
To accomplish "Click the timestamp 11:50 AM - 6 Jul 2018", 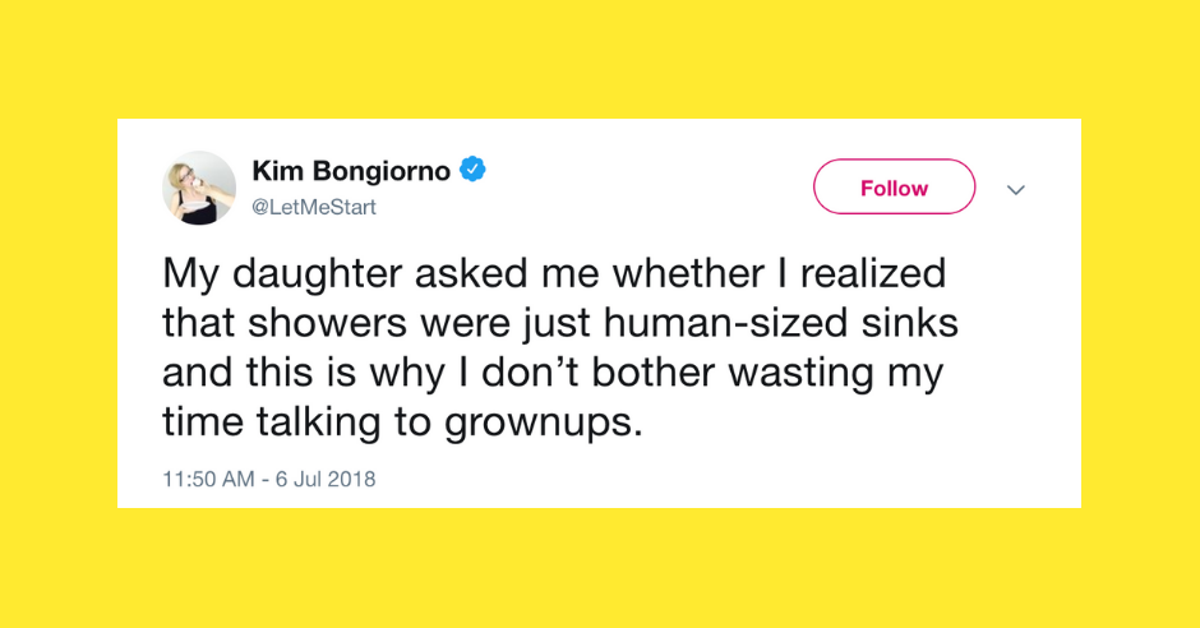I will pyautogui.click(x=269, y=479).
